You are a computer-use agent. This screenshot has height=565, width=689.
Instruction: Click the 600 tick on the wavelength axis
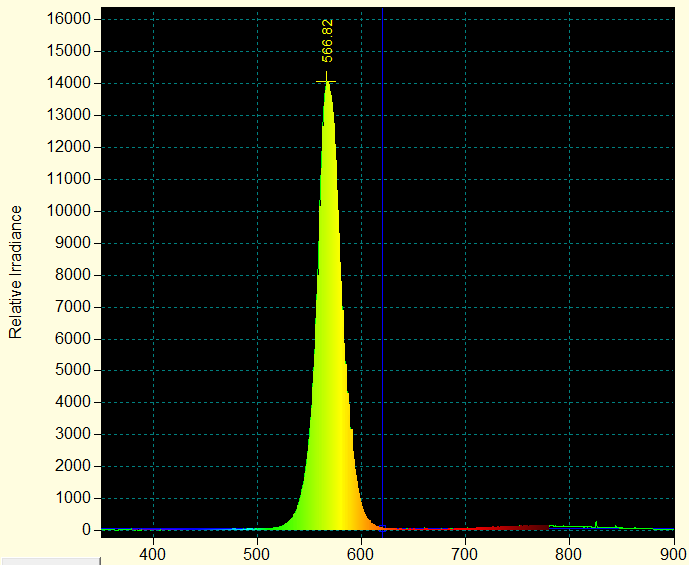click(361, 551)
